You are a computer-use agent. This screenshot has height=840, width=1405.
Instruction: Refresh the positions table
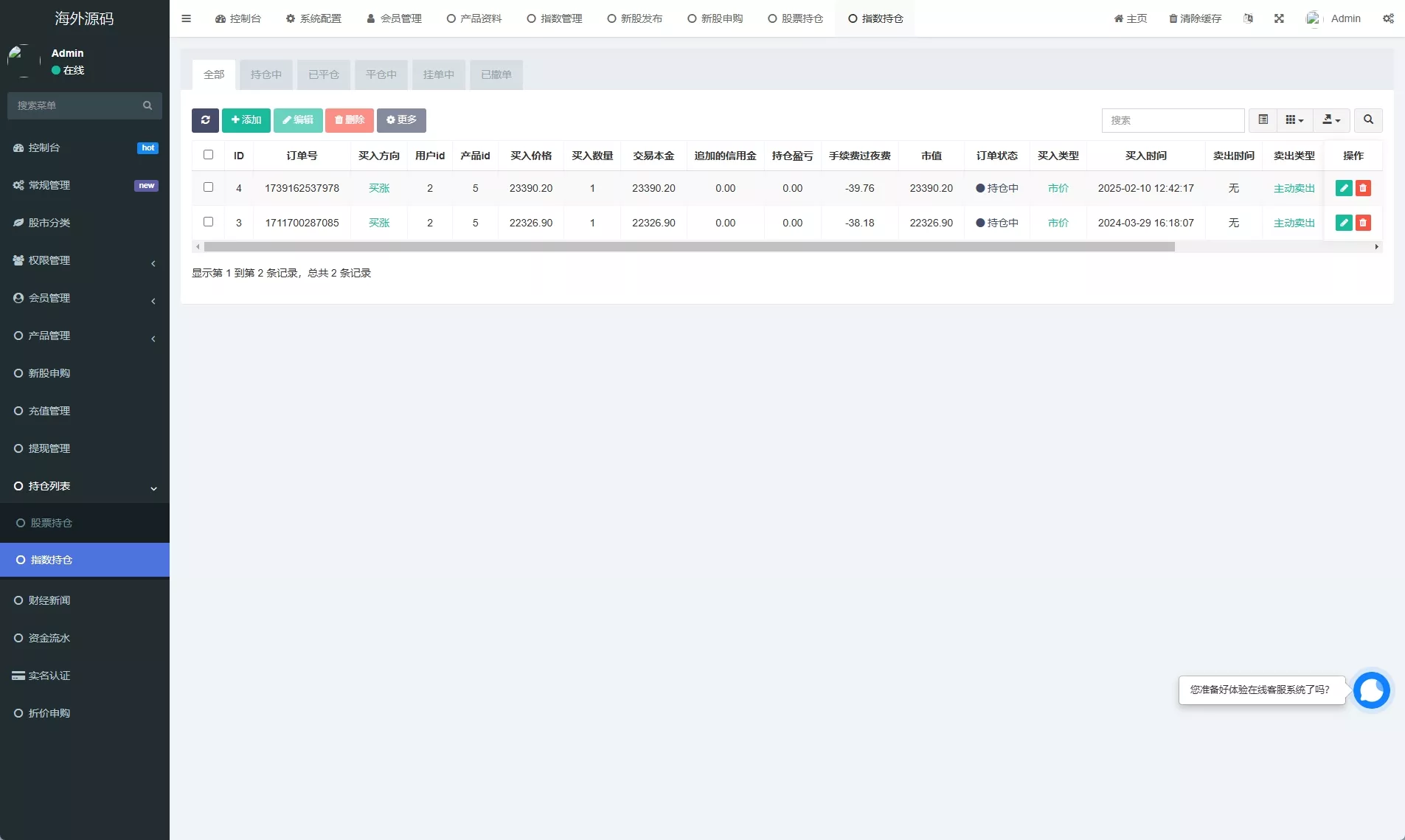205,119
